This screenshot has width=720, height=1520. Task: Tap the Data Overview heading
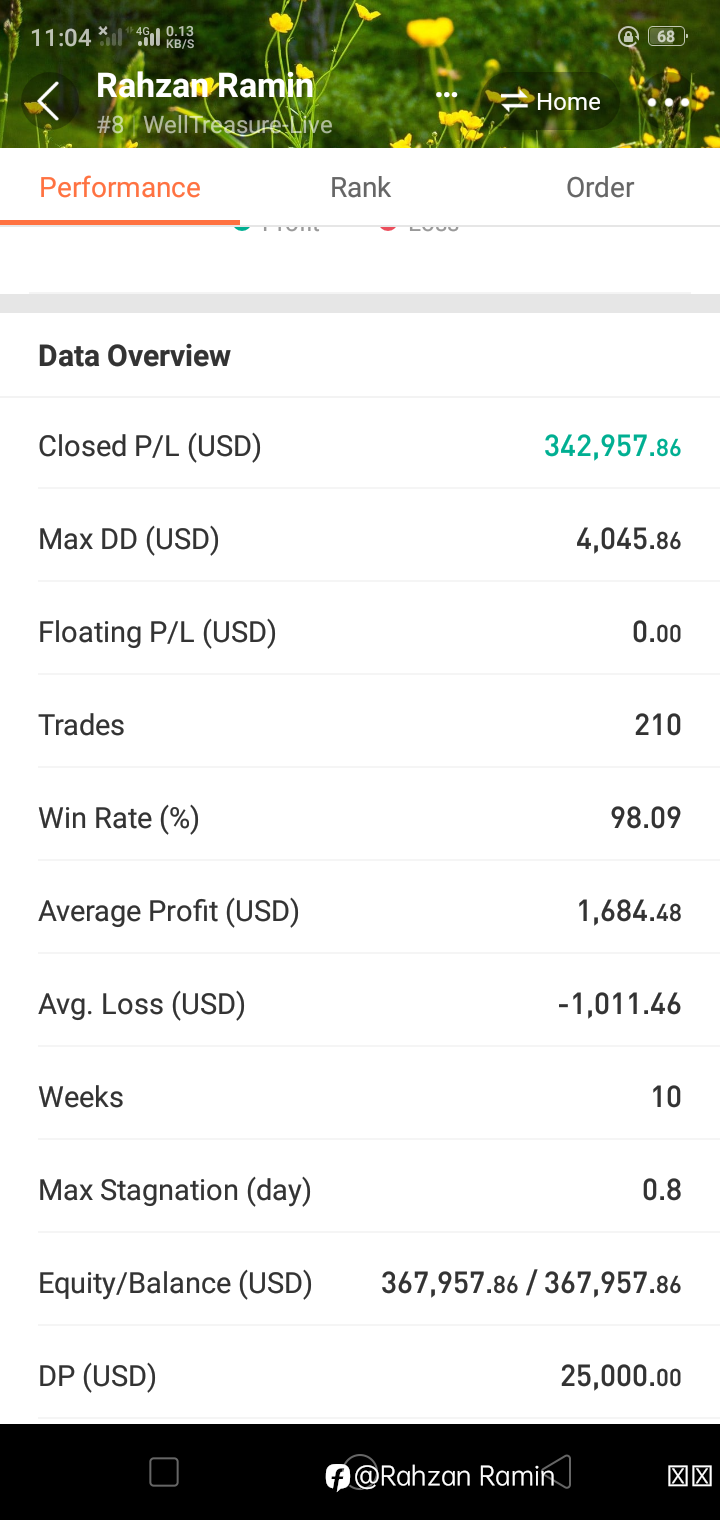(x=134, y=356)
